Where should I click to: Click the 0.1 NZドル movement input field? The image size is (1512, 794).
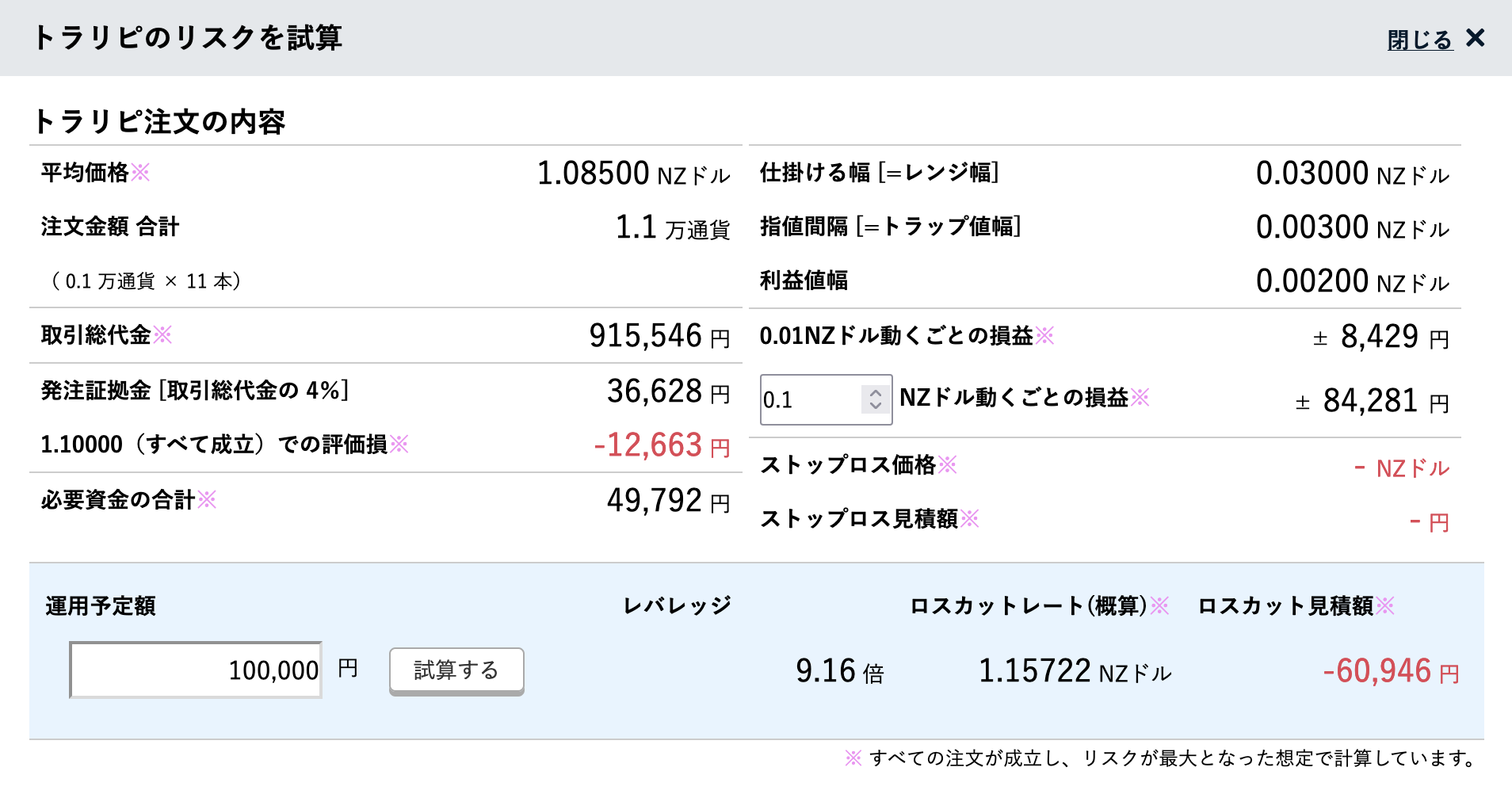[826, 399]
